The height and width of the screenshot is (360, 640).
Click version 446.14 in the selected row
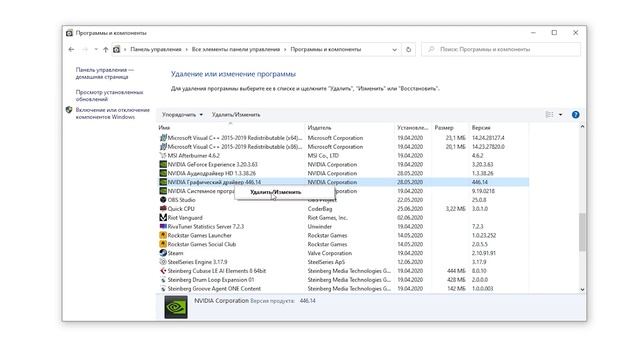(x=480, y=182)
